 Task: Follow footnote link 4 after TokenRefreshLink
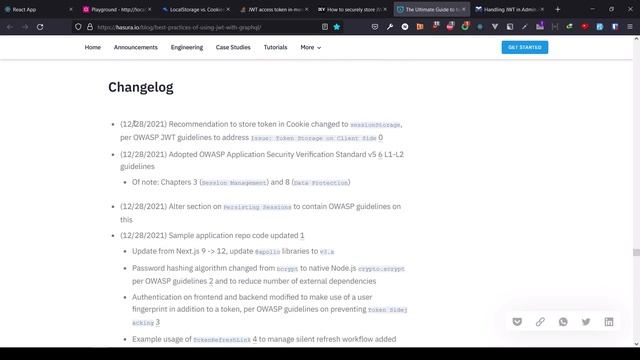(255, 339)
